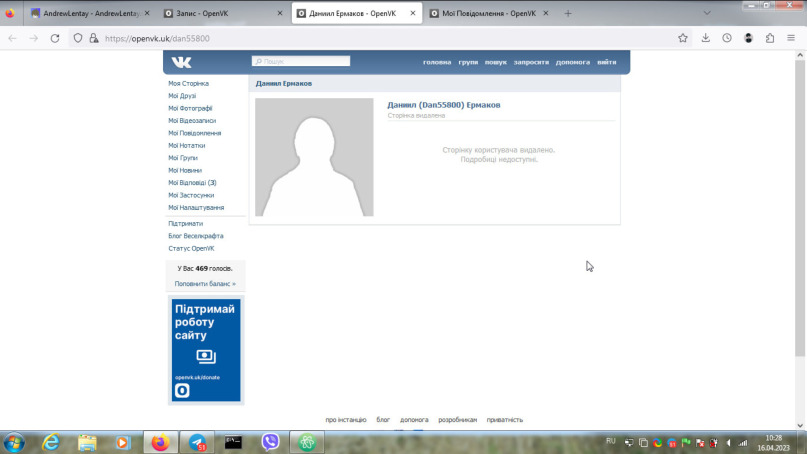Click the VK logo in site header
This screenshot has width=807, height=454.
coord(181,62)
